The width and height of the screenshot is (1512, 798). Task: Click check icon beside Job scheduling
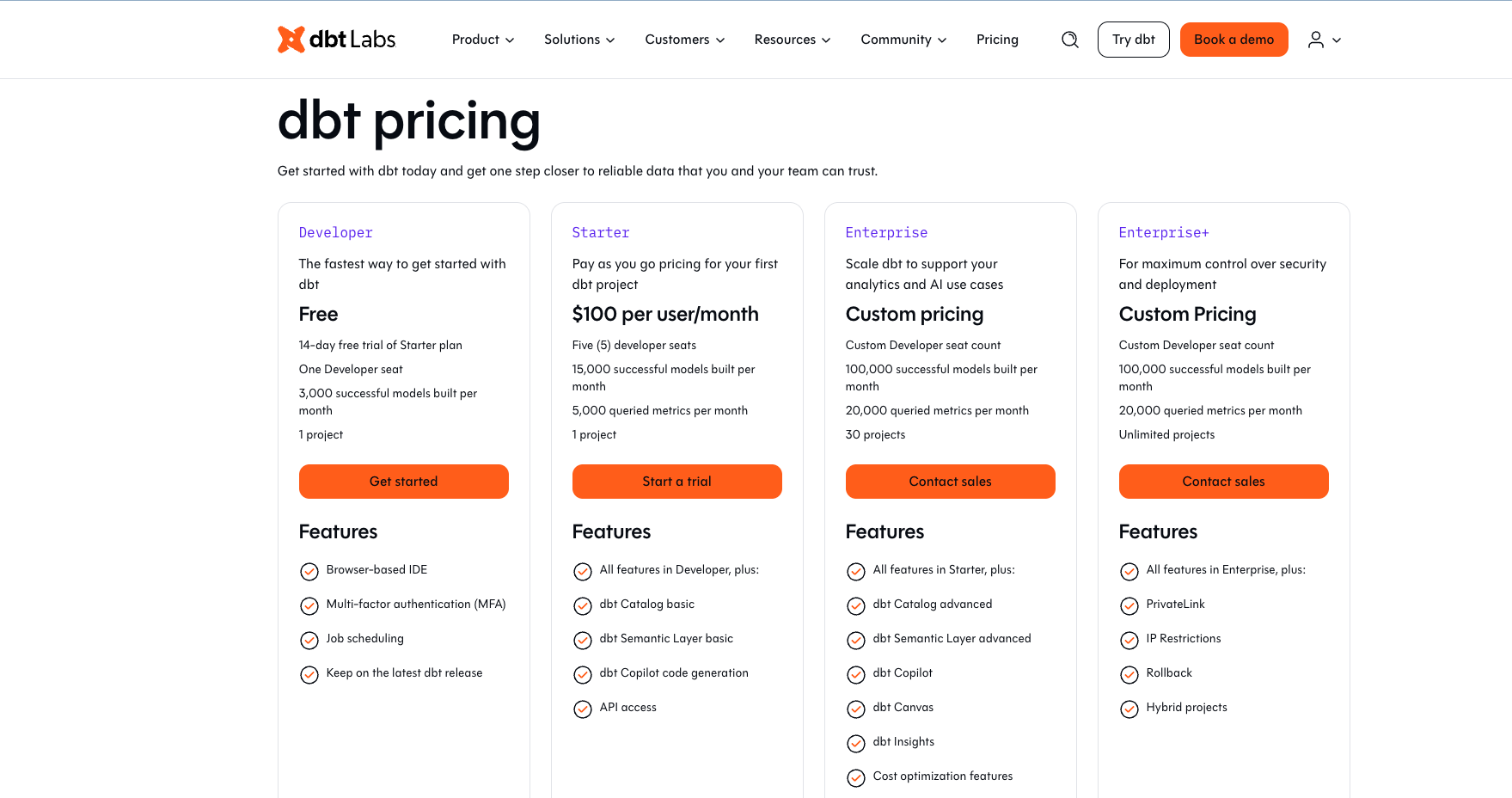[x=309, y=640]
